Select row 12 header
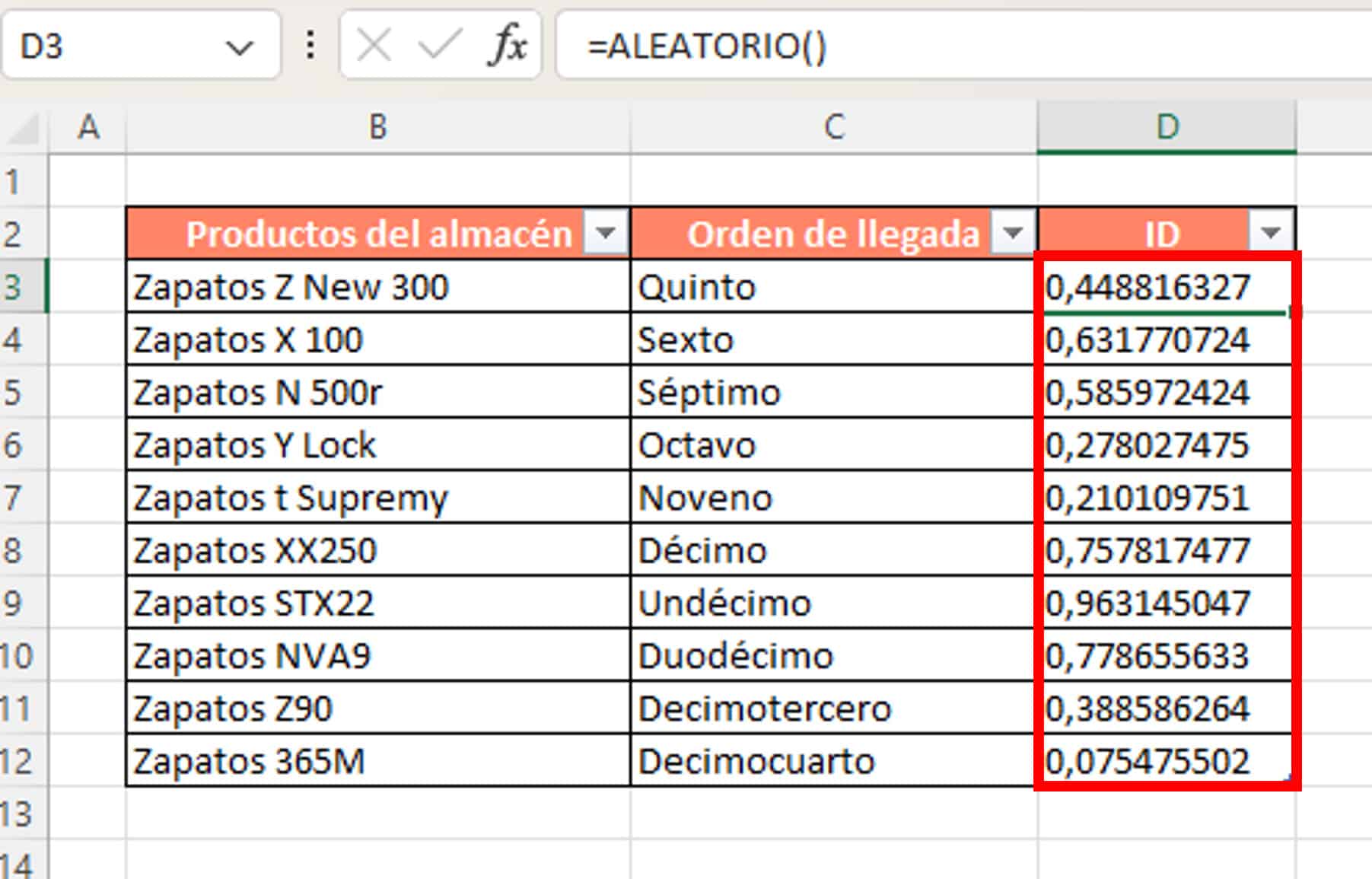 pos(17,761)
